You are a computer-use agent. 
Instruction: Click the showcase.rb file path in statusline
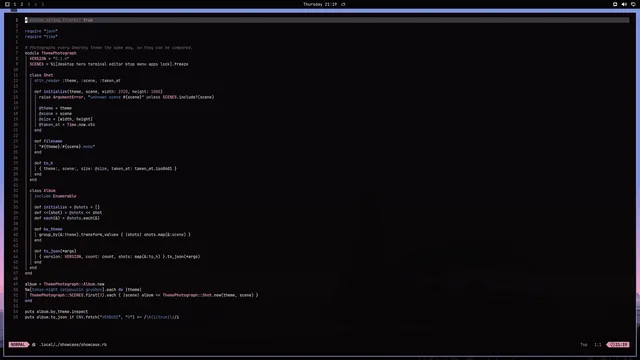[x=73, y=344]
